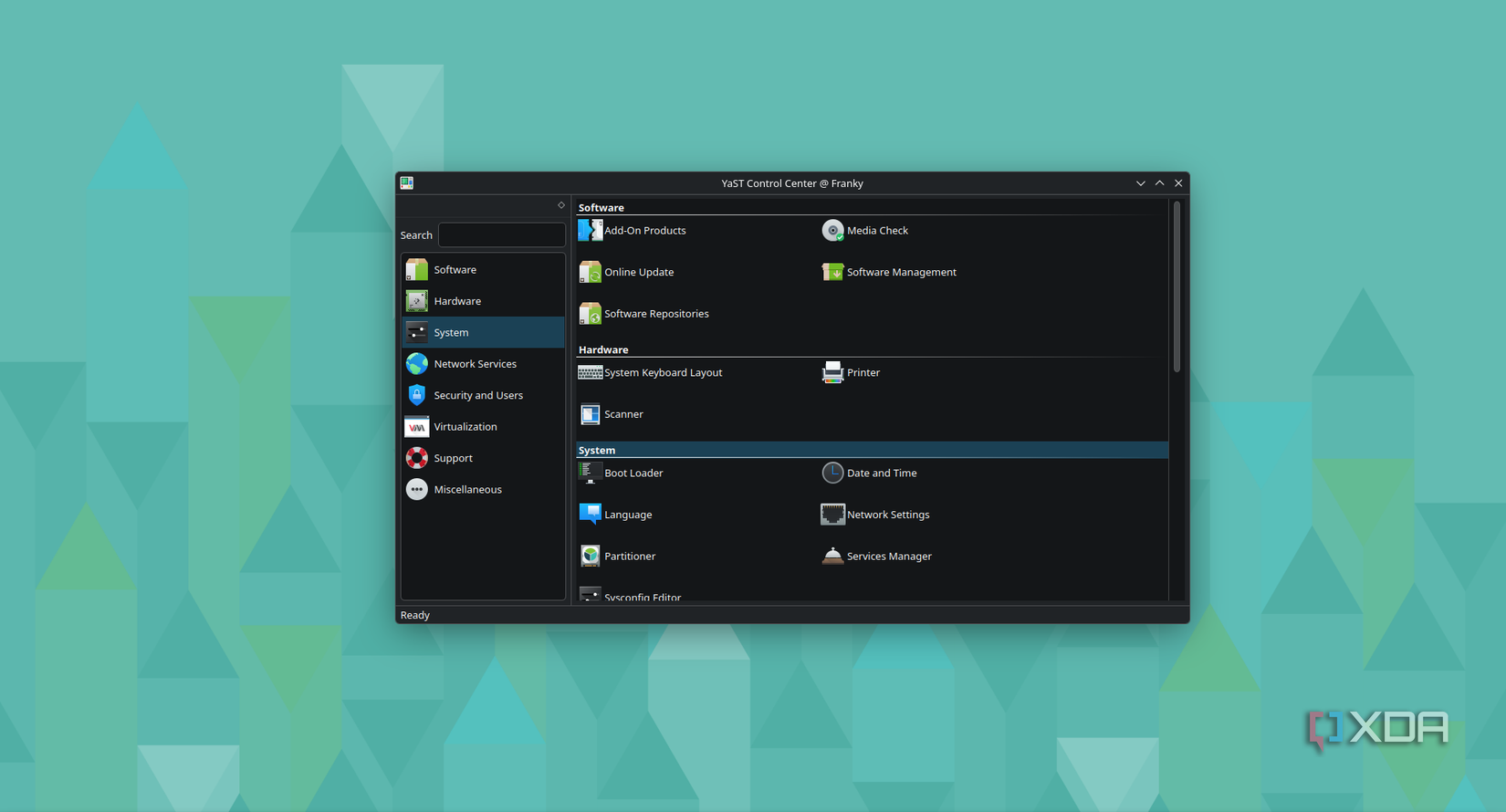Image resolution: width=1506 pixels, height=812 pixels.
Task: Click the 'Software Repositories' label
Action: tap(656, 314)
